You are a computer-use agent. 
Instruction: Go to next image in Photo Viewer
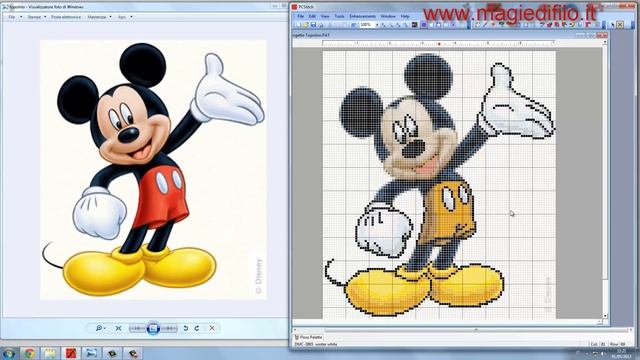click(169, 328)
